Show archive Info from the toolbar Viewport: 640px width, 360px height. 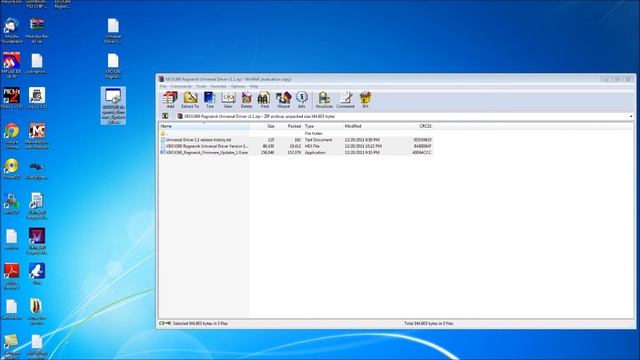[302, 100]
